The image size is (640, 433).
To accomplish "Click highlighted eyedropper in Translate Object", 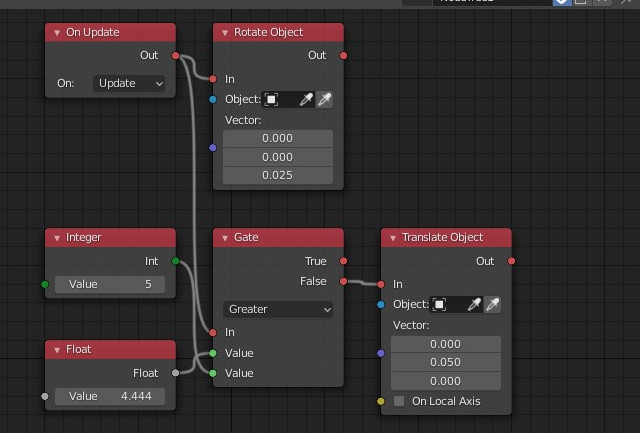I will (x=493, y=304).
